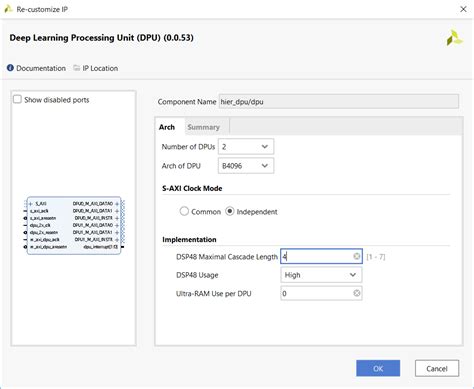Image resolution: width=474 pixels, height=389 pixels.
Task: Click the OK button
Action: pyautogui.click(x=378, y=368)
